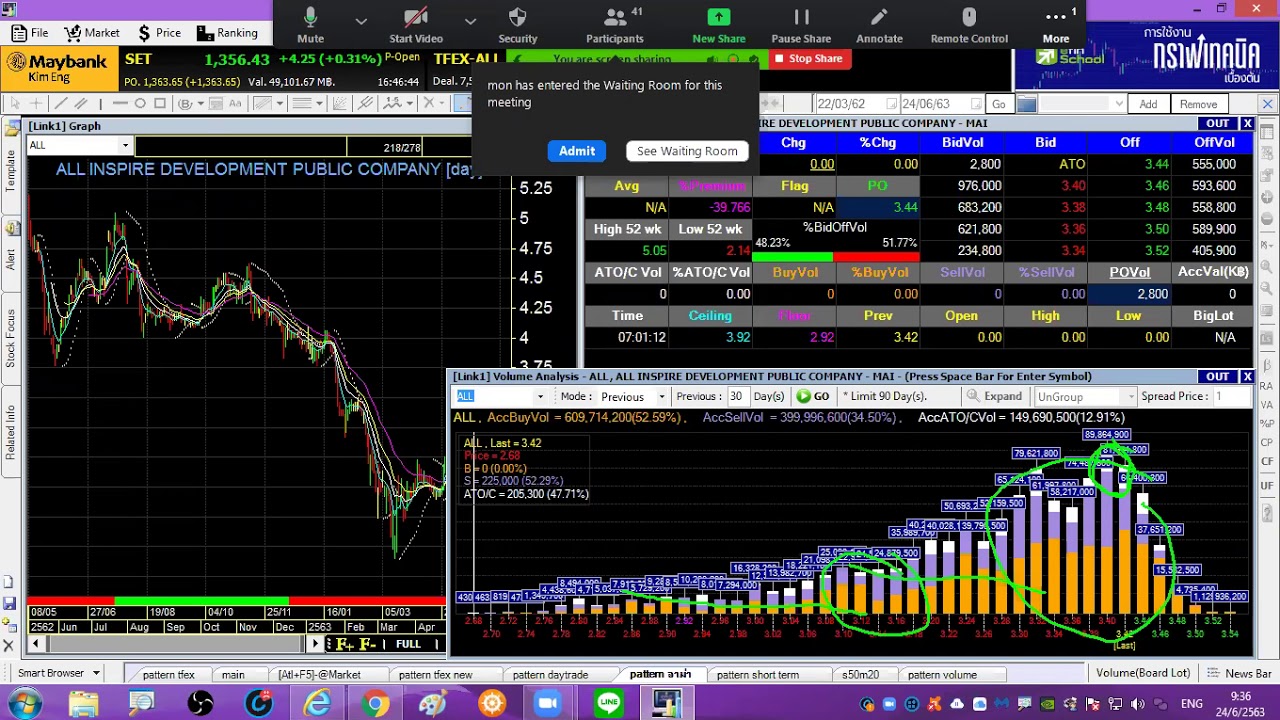Click the FULL chart view button
Viewport: 1280px width, 720px height.
pos(408,645)
